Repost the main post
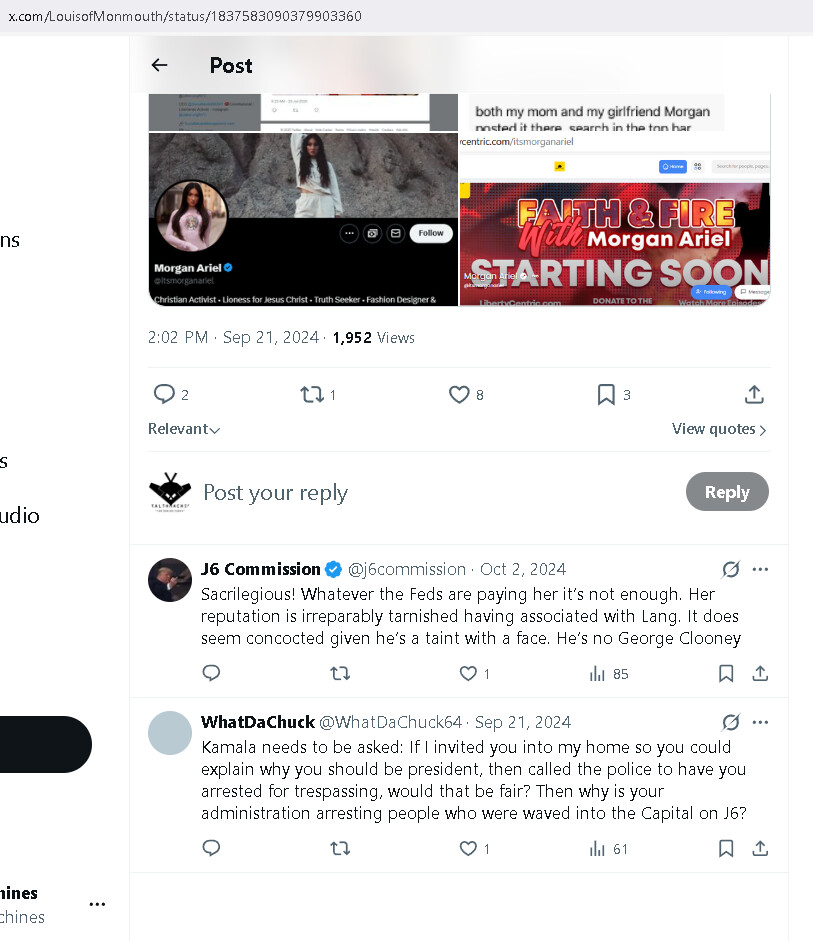813x941 pixels. tap(312, 395)
